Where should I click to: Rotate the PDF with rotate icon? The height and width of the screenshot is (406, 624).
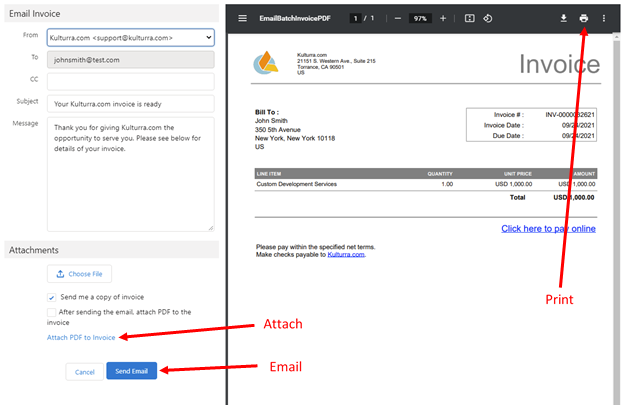[x=488, y=18]
